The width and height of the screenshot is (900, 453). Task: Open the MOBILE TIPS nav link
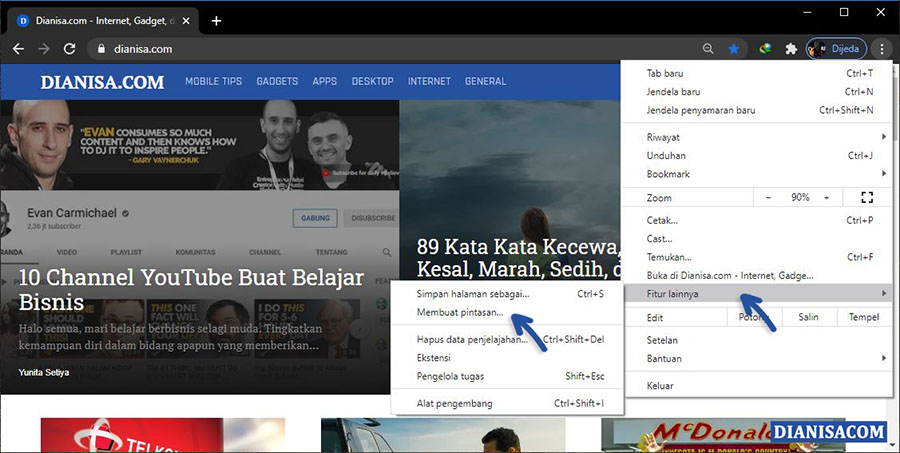[x=214, y=82]
